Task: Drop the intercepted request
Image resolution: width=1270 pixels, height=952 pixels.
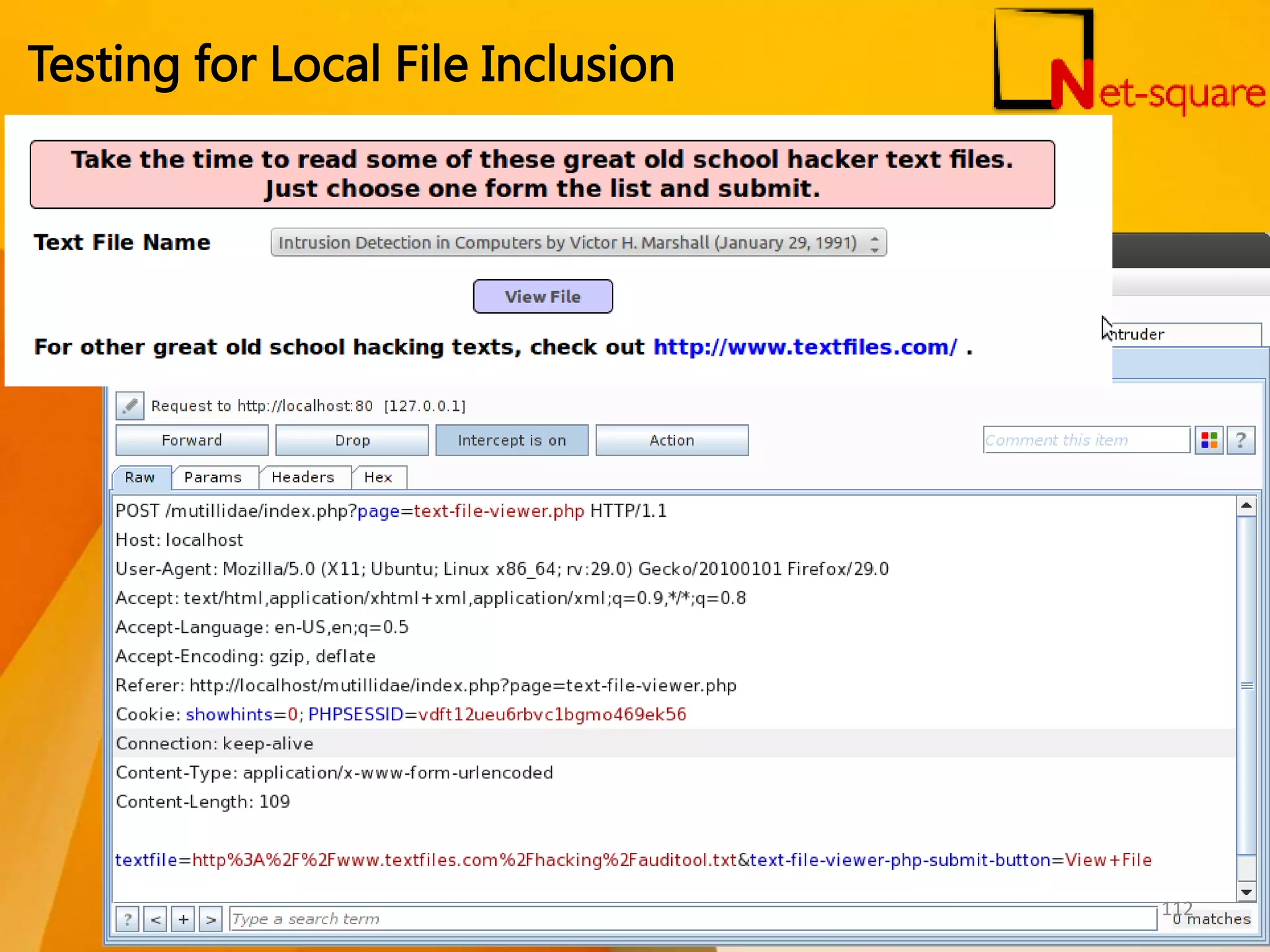Action: coord(352,440)
